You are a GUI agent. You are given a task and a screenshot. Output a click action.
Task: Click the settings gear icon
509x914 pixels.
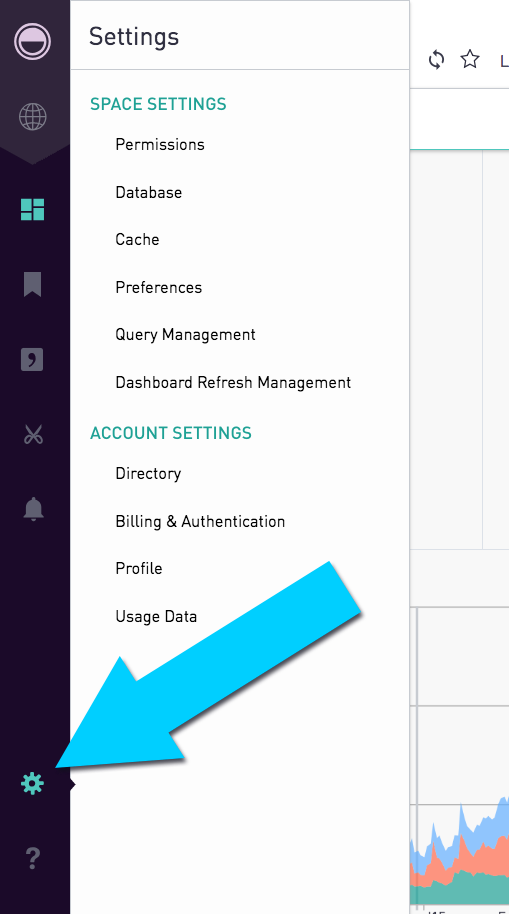point(33,783)
